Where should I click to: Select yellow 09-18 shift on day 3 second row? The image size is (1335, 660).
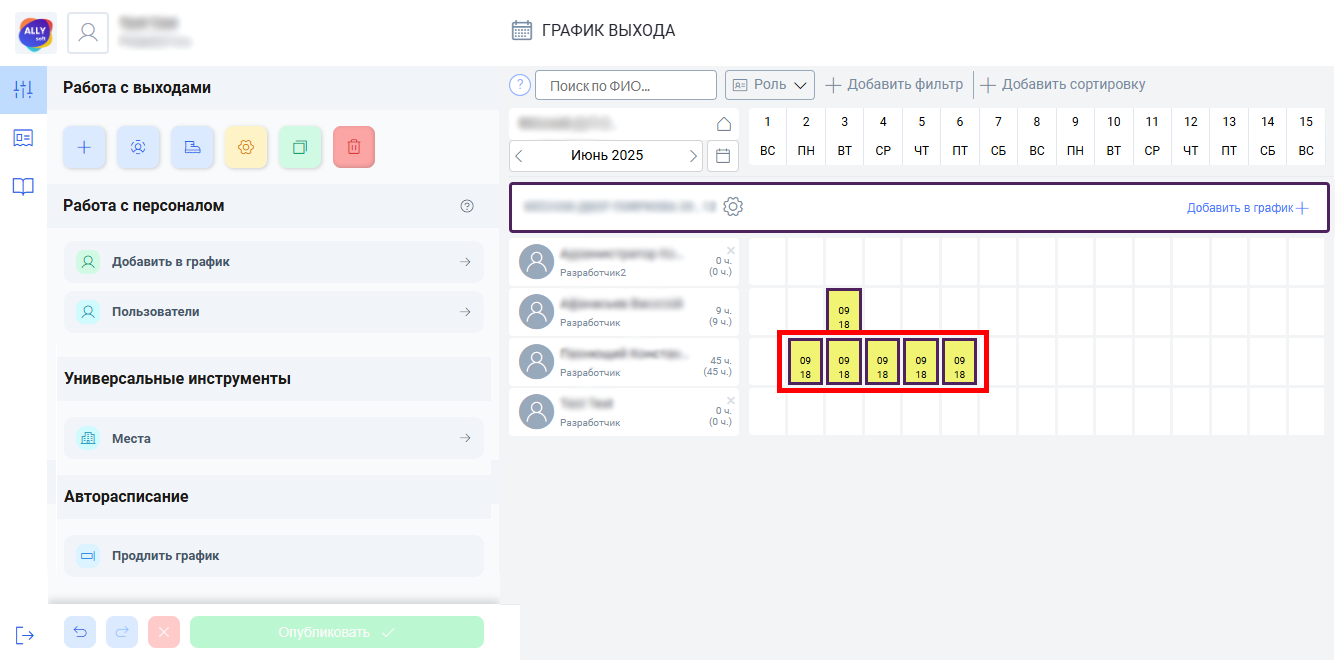(844, 311)
